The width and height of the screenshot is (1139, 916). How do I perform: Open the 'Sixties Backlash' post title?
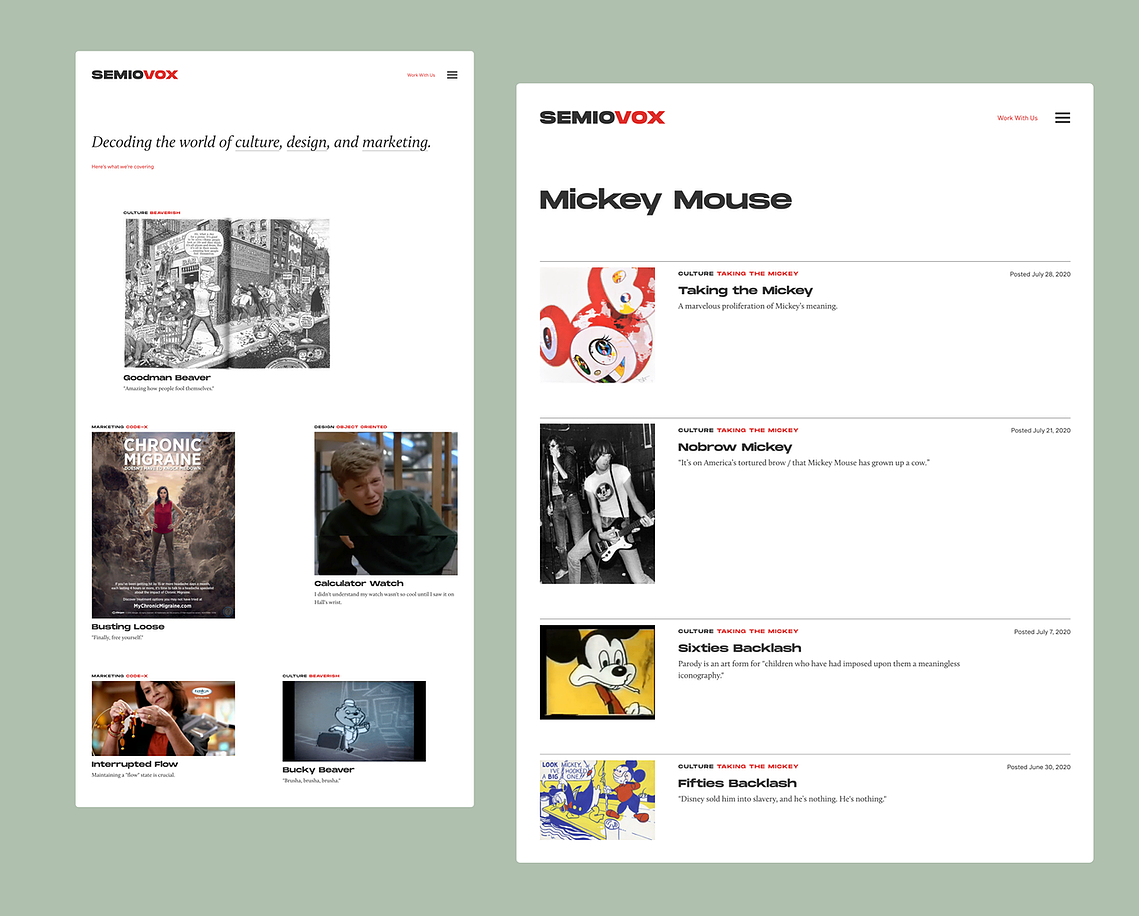click(x=739, y=648)
